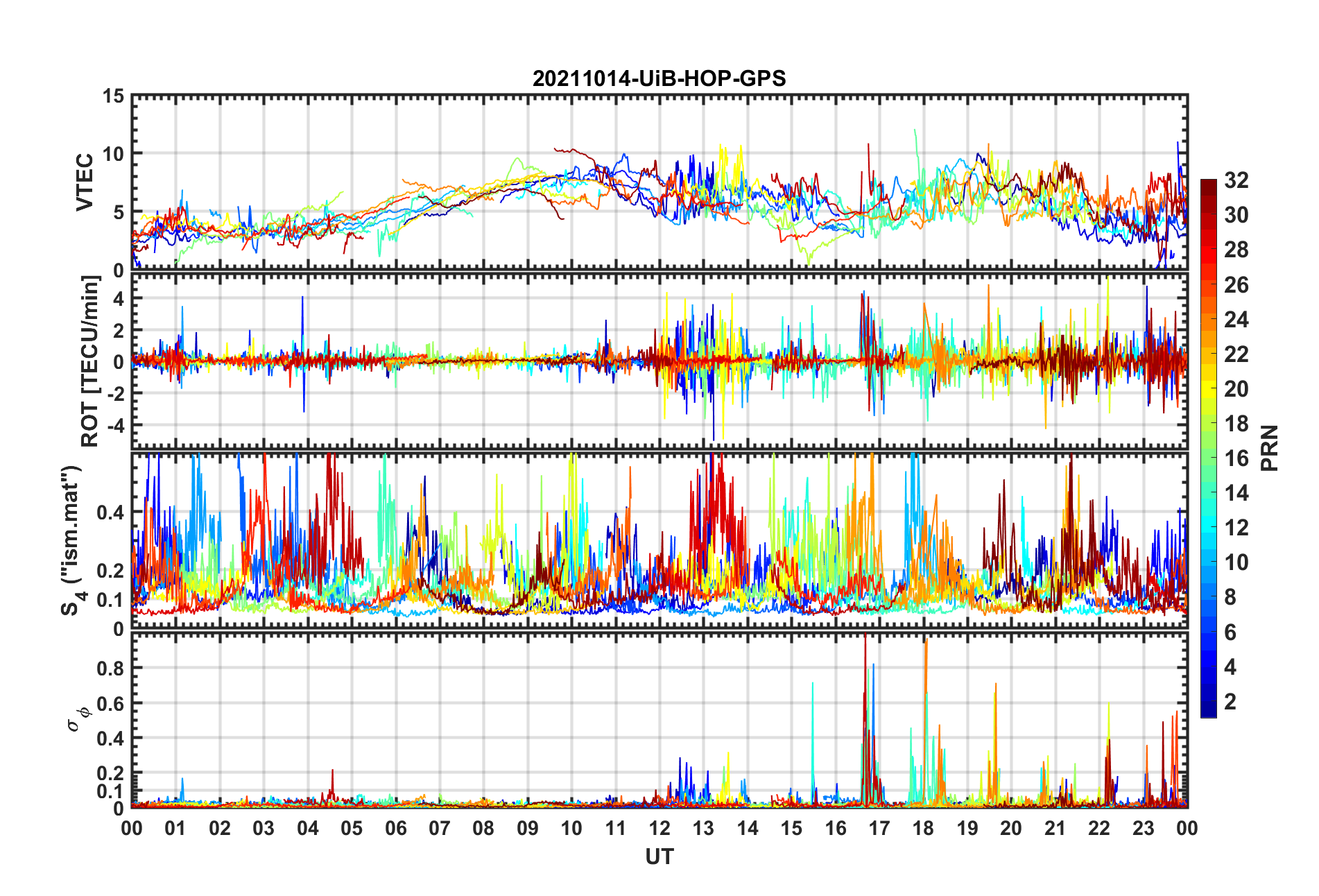Click the plot title 20211014-UiB-HOP-GPS
The image size is (1319, 896).
point(659,78)
